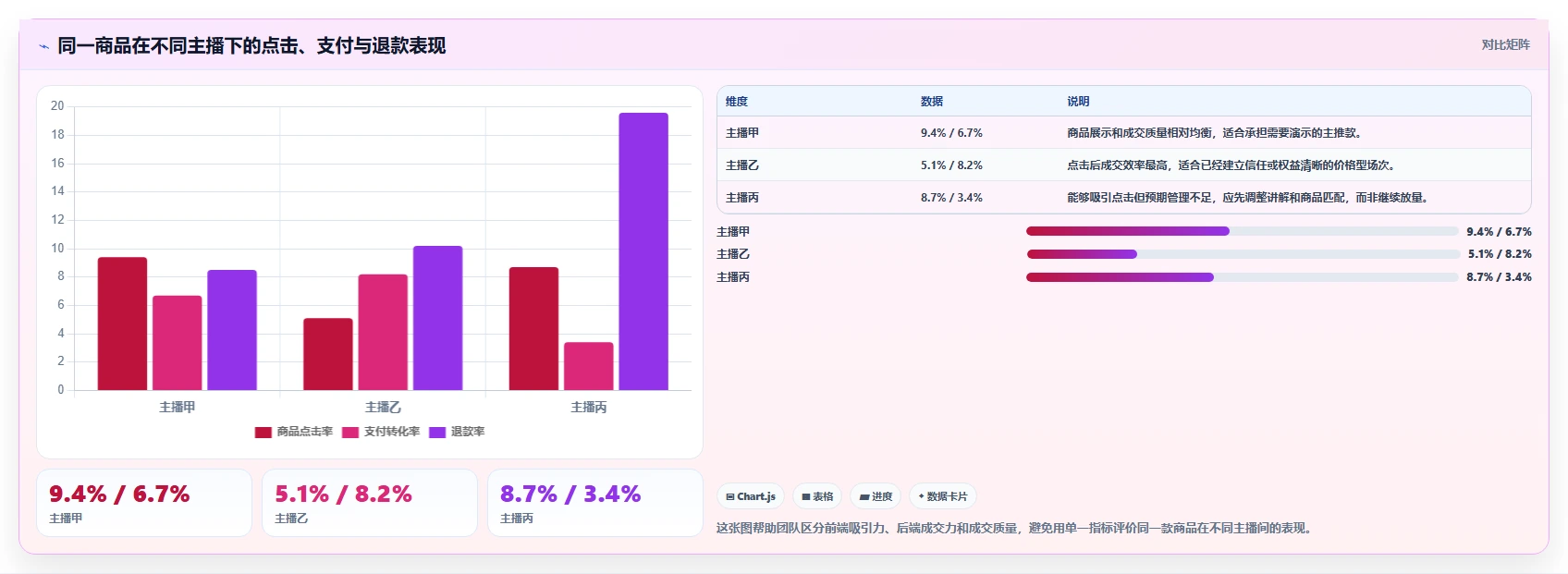Click 主播甲's 支付转化率 bar in the chart

(x=178, y=343)
